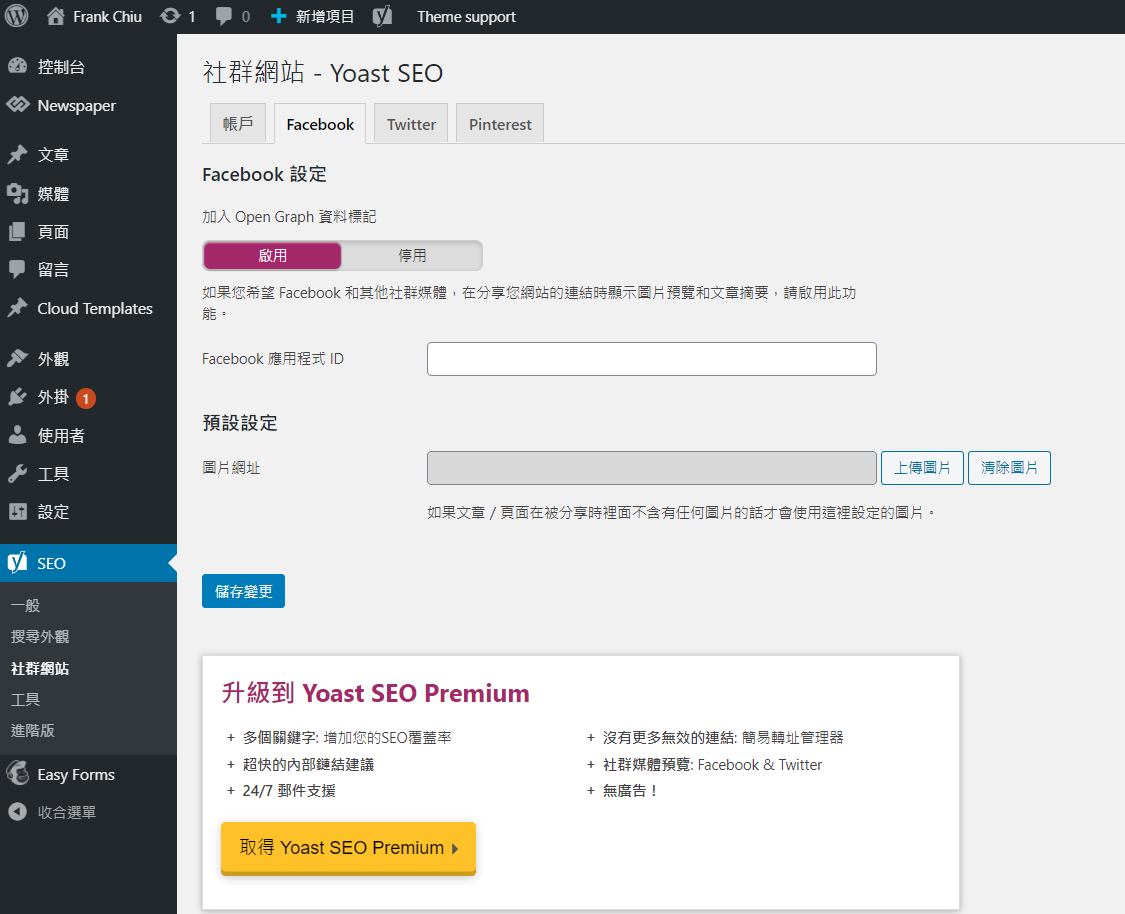Click the 媒體 media library icon

pos(17,194)
